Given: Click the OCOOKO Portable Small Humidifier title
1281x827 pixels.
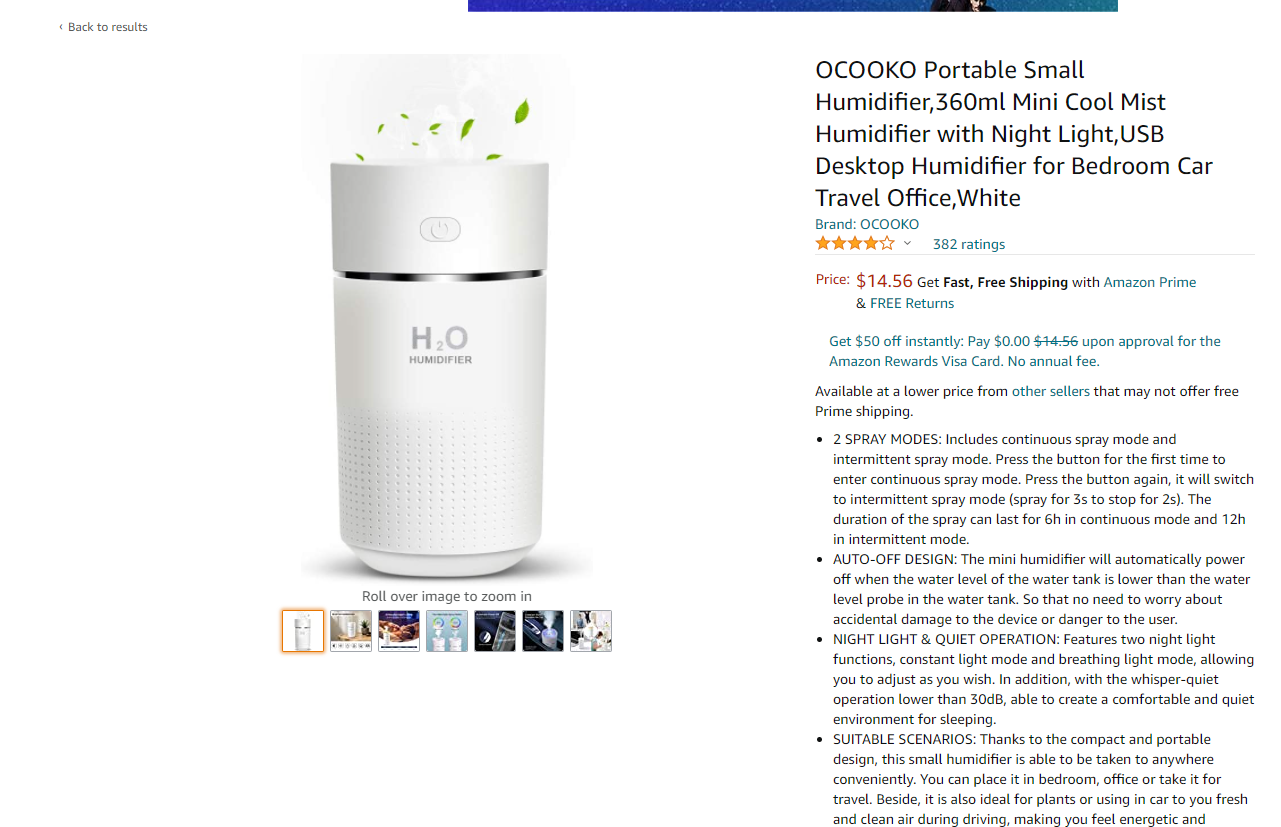Looking at the screenshot, I should click(x=1015, y=134).
